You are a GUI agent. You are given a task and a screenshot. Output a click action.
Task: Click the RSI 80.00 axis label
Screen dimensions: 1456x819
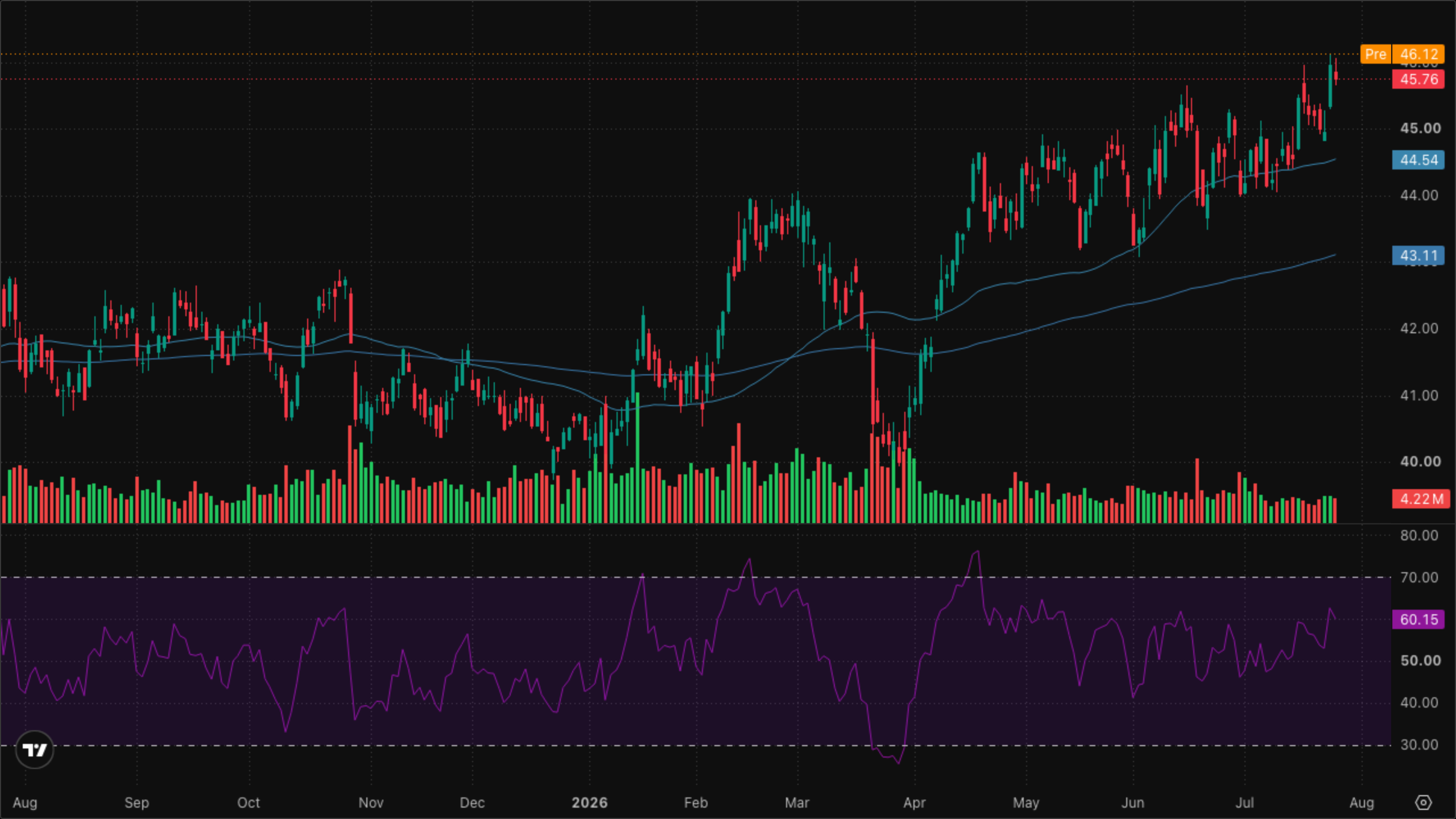pos(1419,535)
